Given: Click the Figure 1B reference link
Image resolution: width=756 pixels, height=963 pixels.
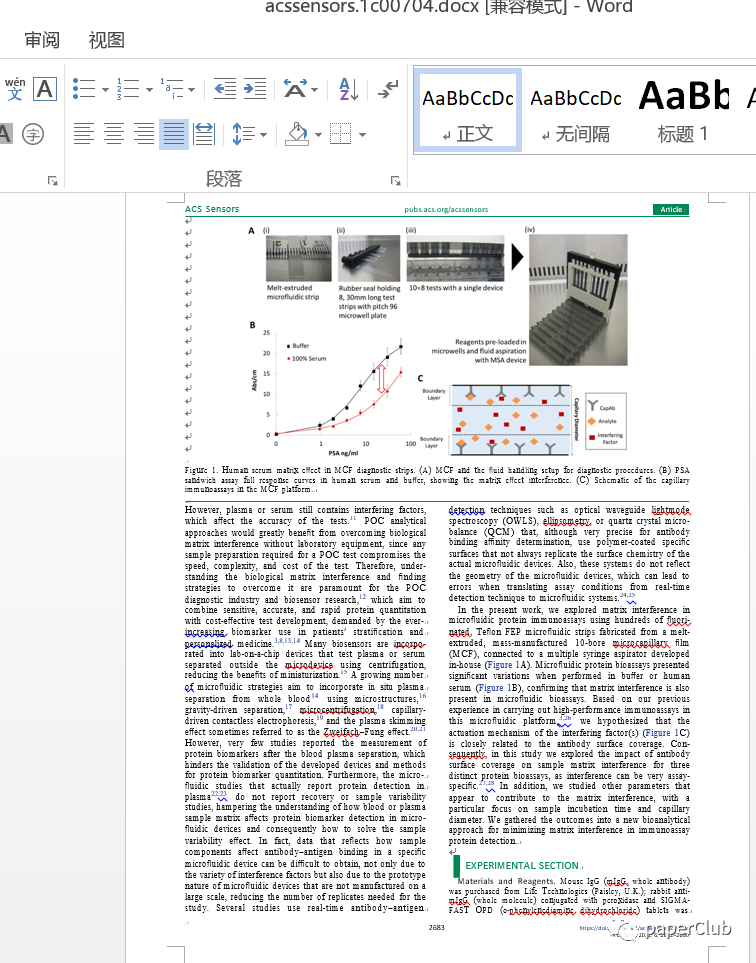Looking at the screenshot, I should [498, 688].
